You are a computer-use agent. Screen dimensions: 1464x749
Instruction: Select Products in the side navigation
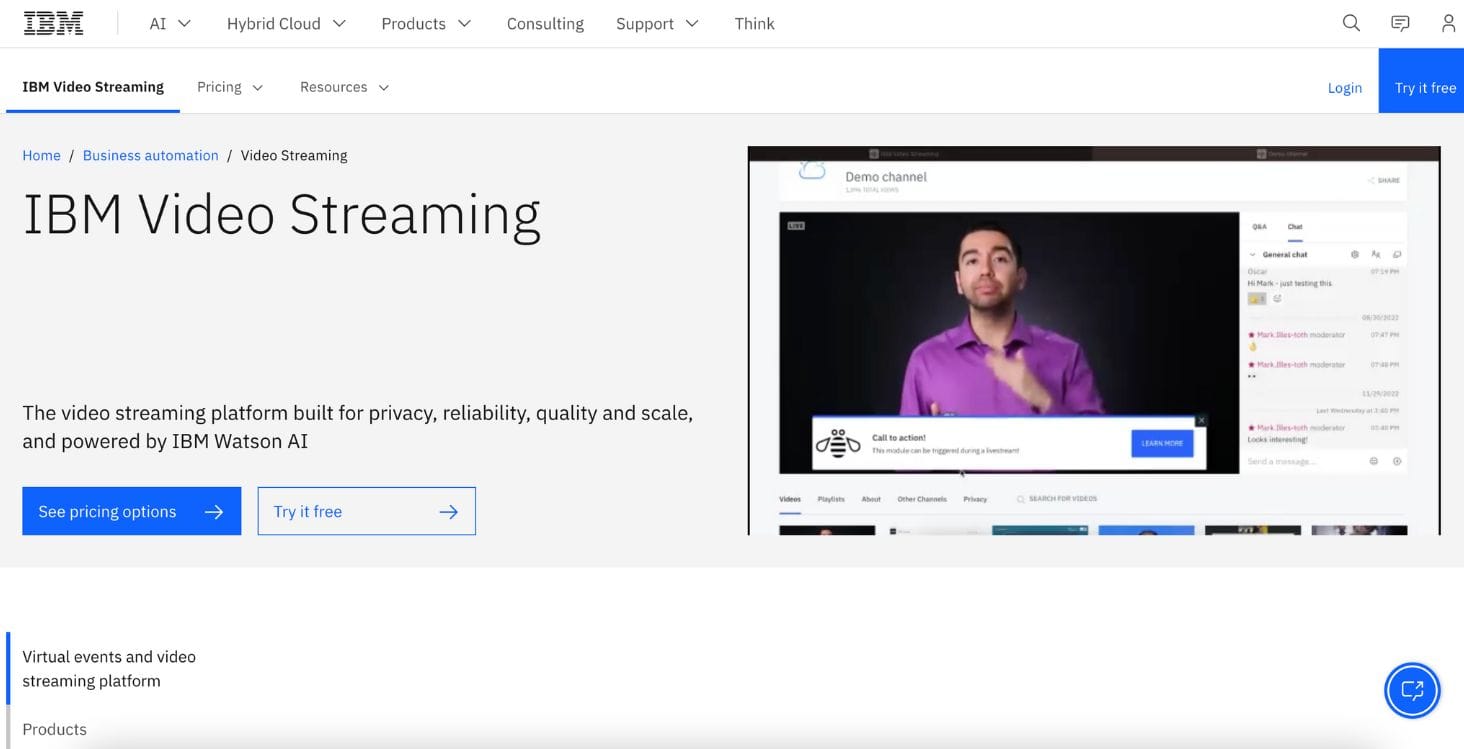(x=54, y=729)
